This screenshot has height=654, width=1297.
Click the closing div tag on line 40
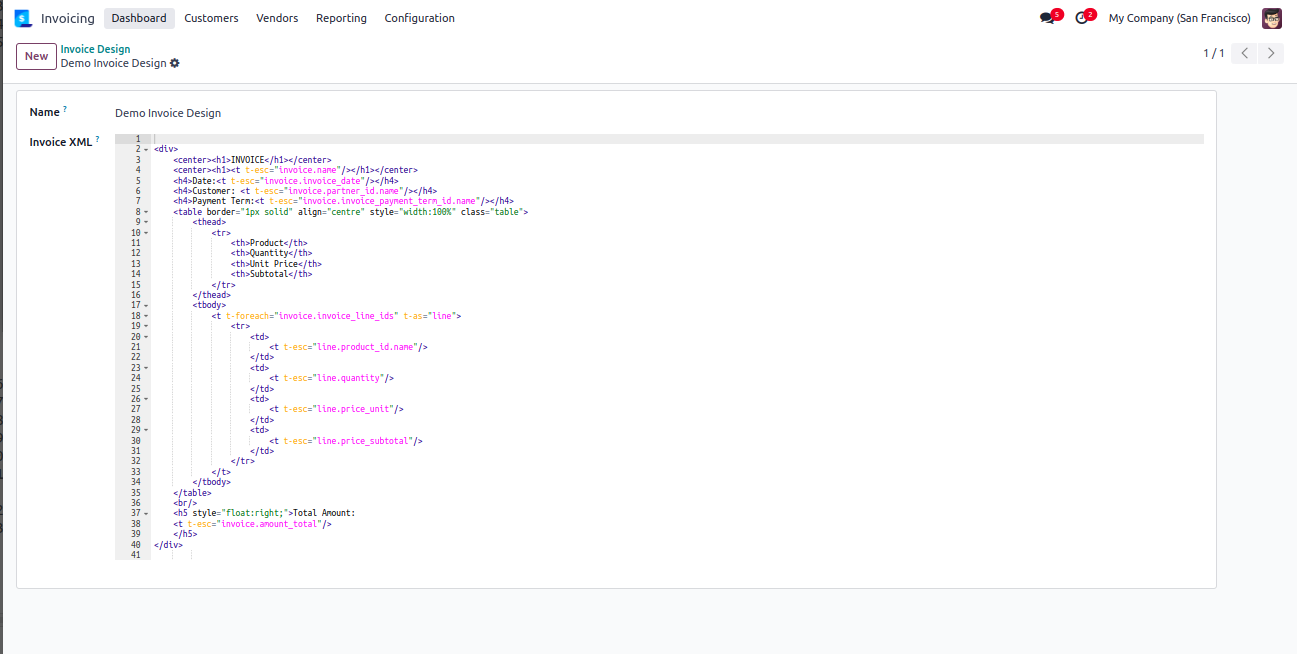(x=168, y=544)
